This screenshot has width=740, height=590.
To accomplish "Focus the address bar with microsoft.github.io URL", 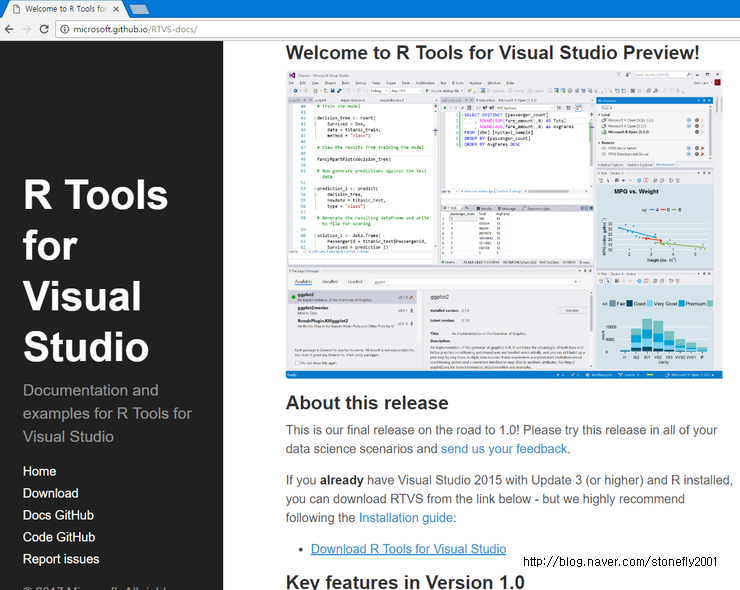I will (x=396, y=29).
